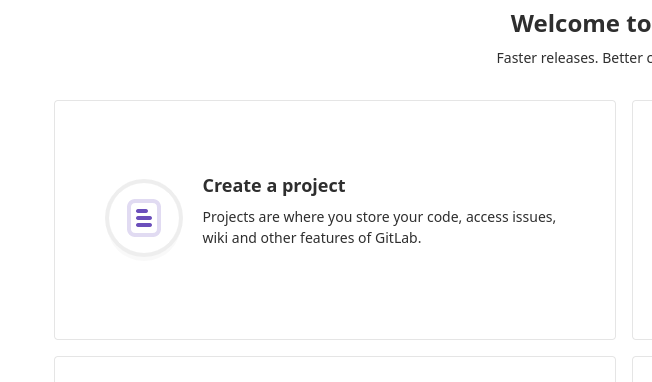Image resolution: width=652 pixels, height=382 pixels.
Task: Click the word Projects starting the description
Action: 229,217
